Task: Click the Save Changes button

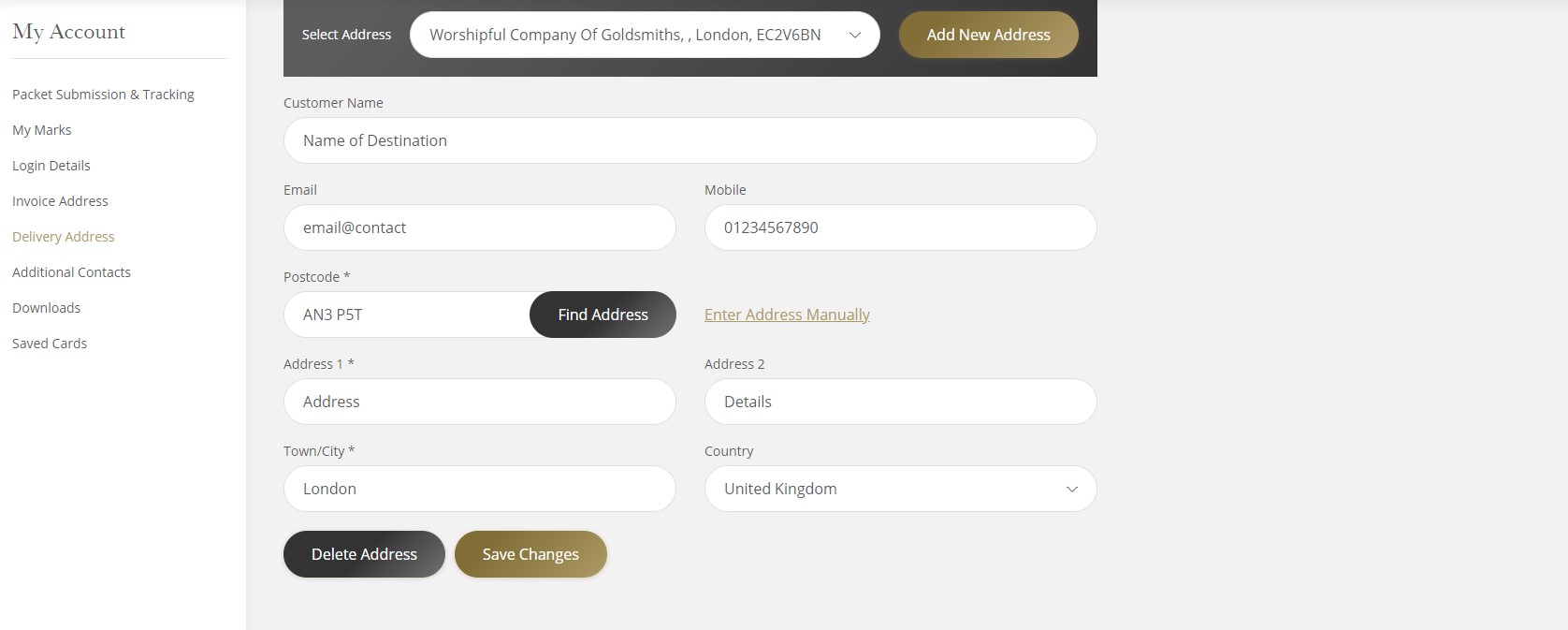Action: (530, 554)
